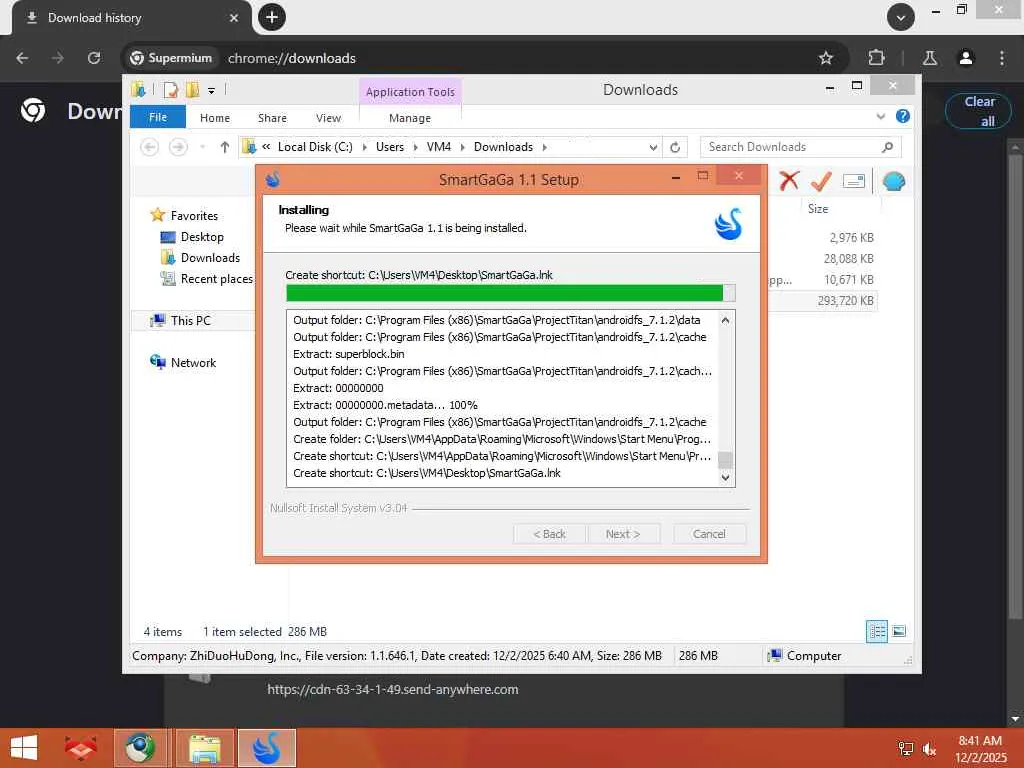
Task: Expand the chevron after Downloads in breadcrumb
Action: [x=545, y=147]
